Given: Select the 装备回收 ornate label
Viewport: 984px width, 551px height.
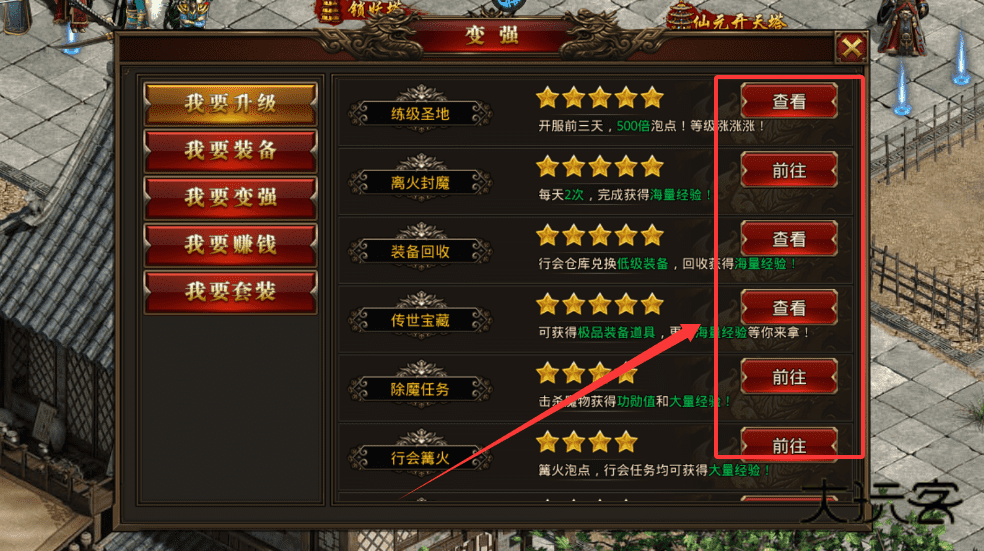Looking at the screenshot, I should 420,250.
